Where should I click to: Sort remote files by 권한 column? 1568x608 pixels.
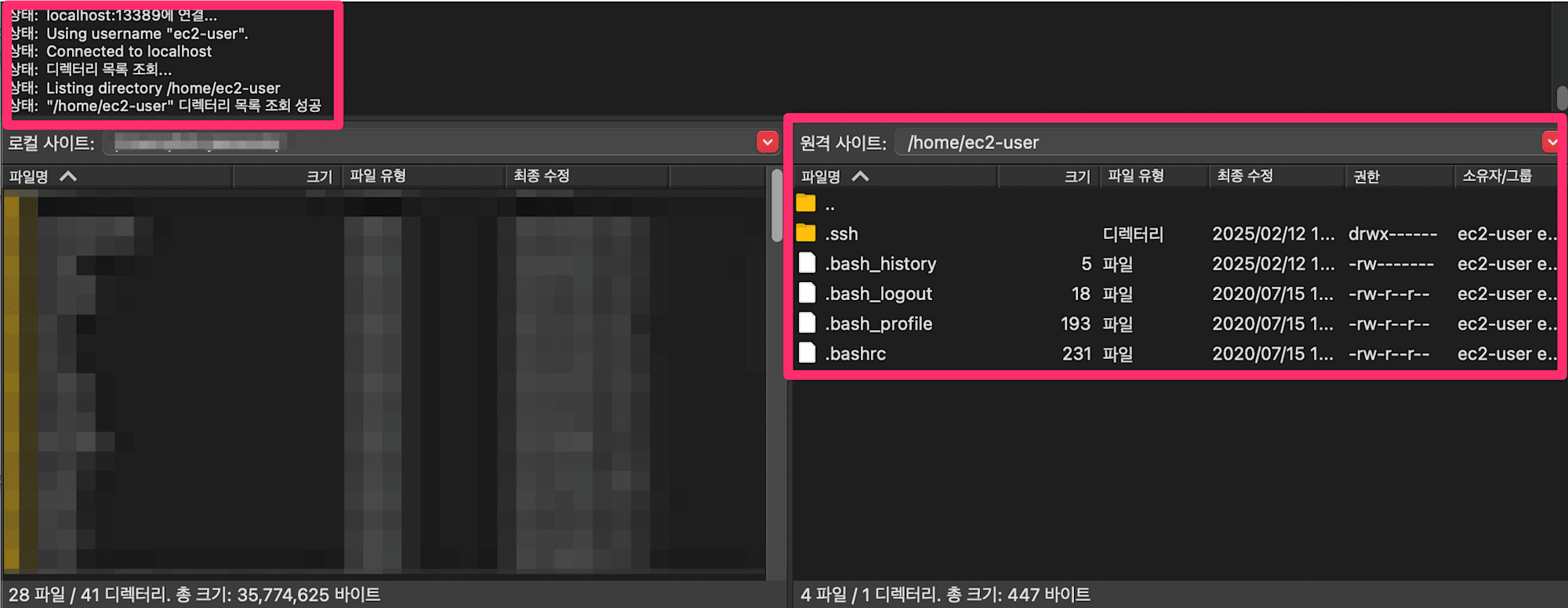(x=1400, y=177)
